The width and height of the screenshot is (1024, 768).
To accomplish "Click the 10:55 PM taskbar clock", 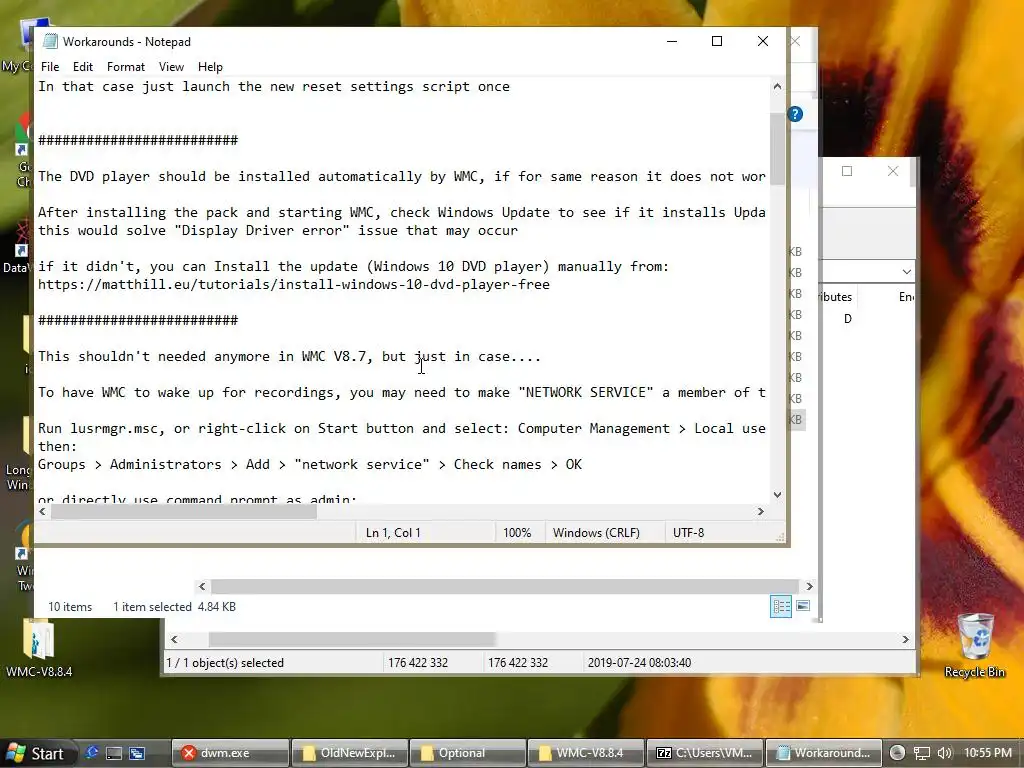I will coord(987,753).
